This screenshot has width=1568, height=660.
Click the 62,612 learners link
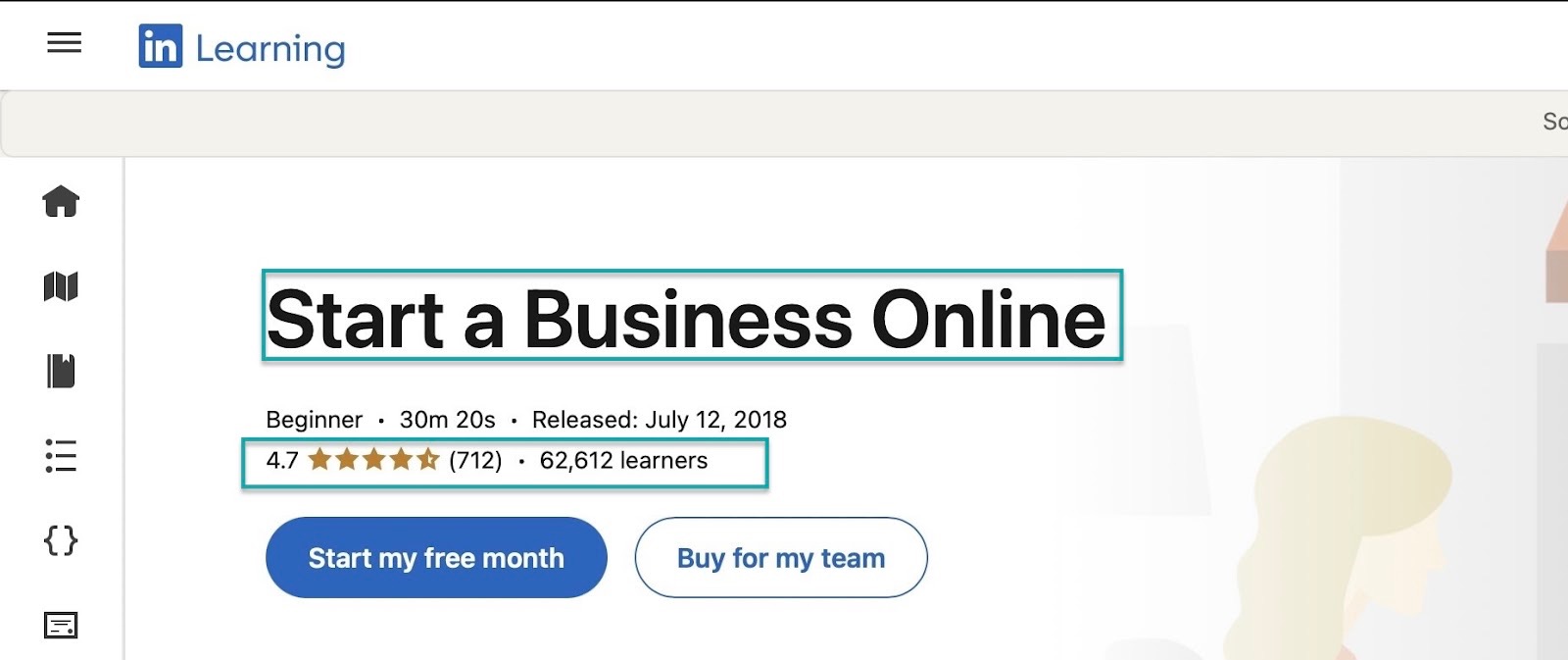tap(624, 459)
